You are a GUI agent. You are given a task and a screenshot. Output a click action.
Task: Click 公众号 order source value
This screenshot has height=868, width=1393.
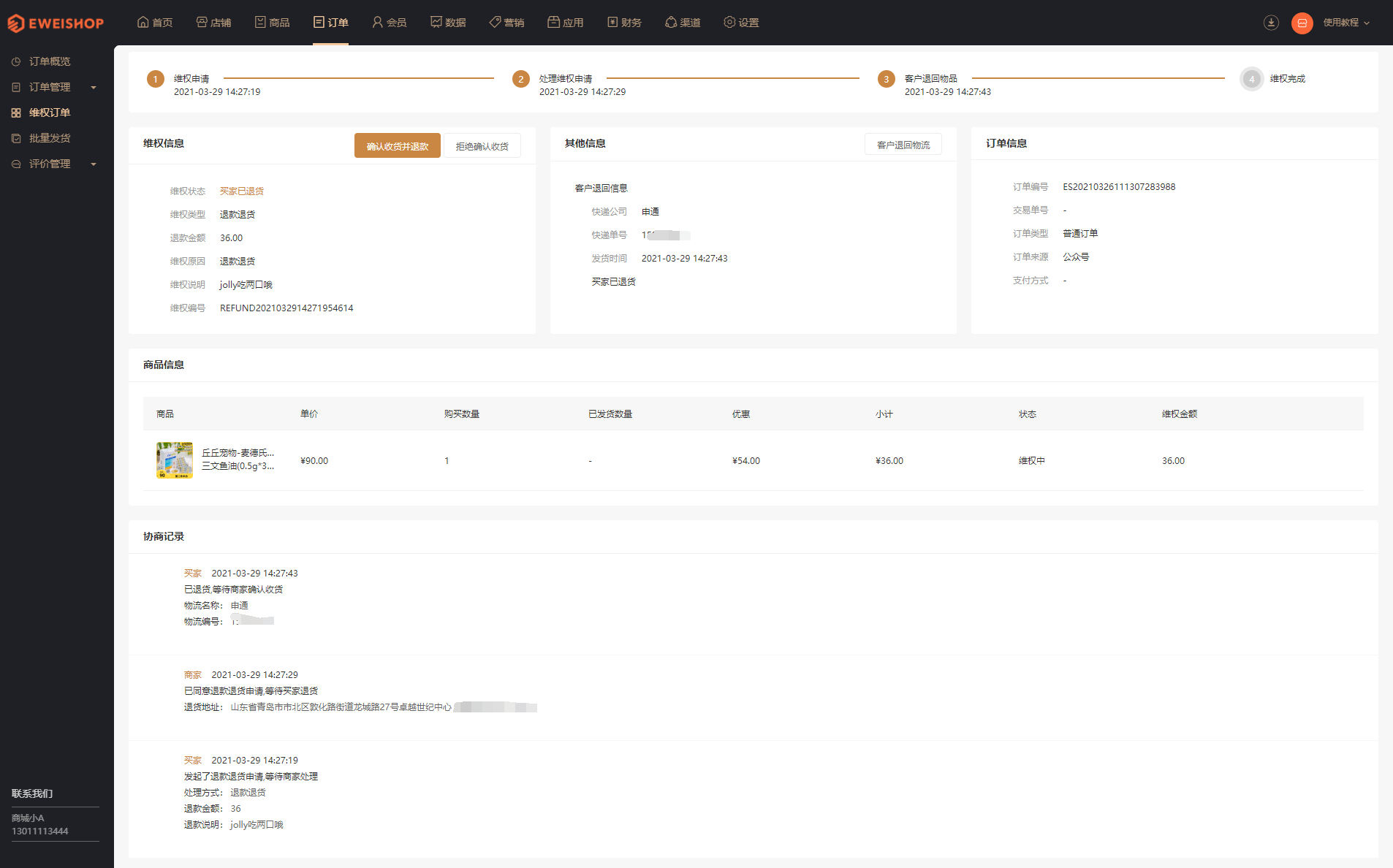[1076, 257]
